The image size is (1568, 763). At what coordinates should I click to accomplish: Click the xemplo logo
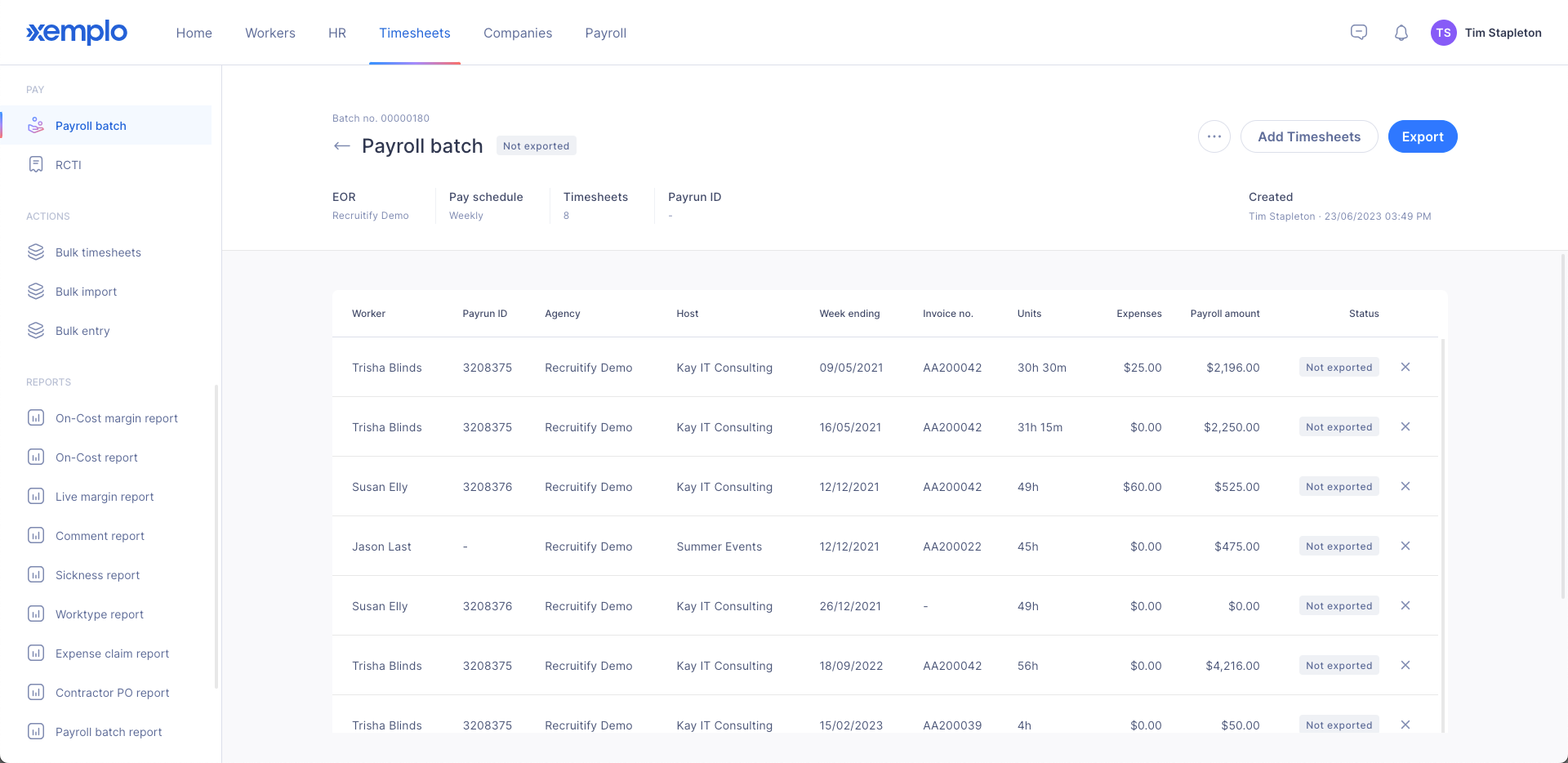pyautogui.click(x=77, y=33)
